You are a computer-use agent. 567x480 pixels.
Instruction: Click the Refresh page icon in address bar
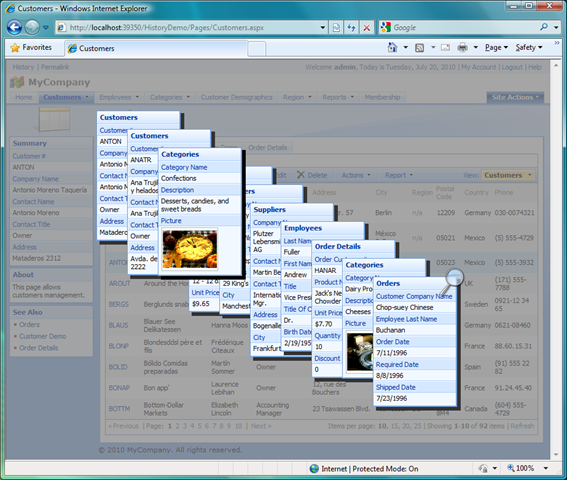pos(351,28)
